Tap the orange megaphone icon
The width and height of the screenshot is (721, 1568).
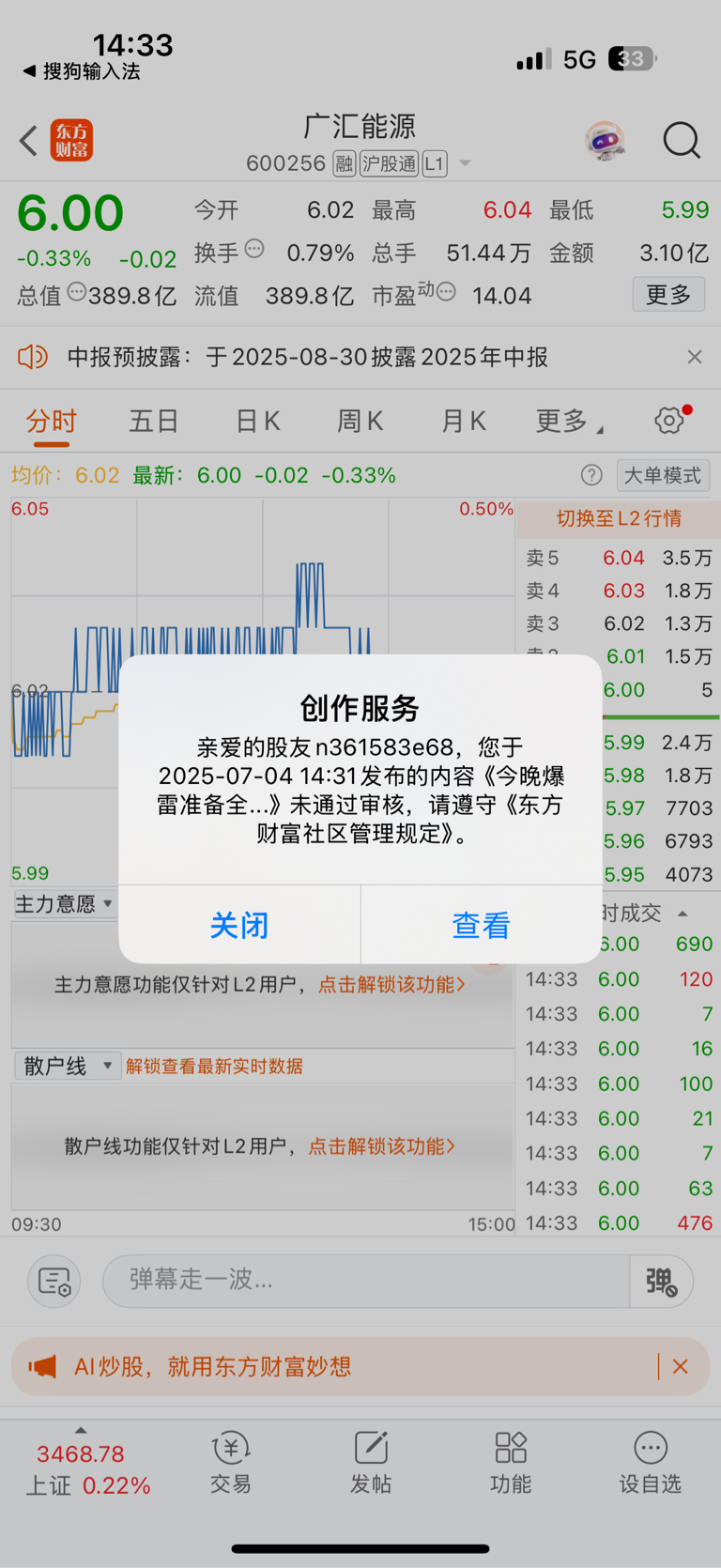pyautogui.click(x=42, y=1366)
